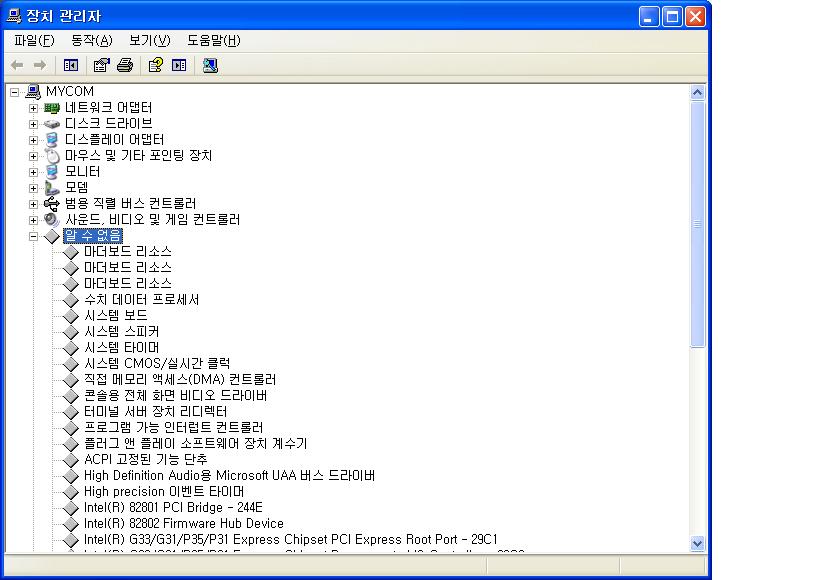
Task: Select the 알 수 없음 category label
Action: (x=93, y=236)
